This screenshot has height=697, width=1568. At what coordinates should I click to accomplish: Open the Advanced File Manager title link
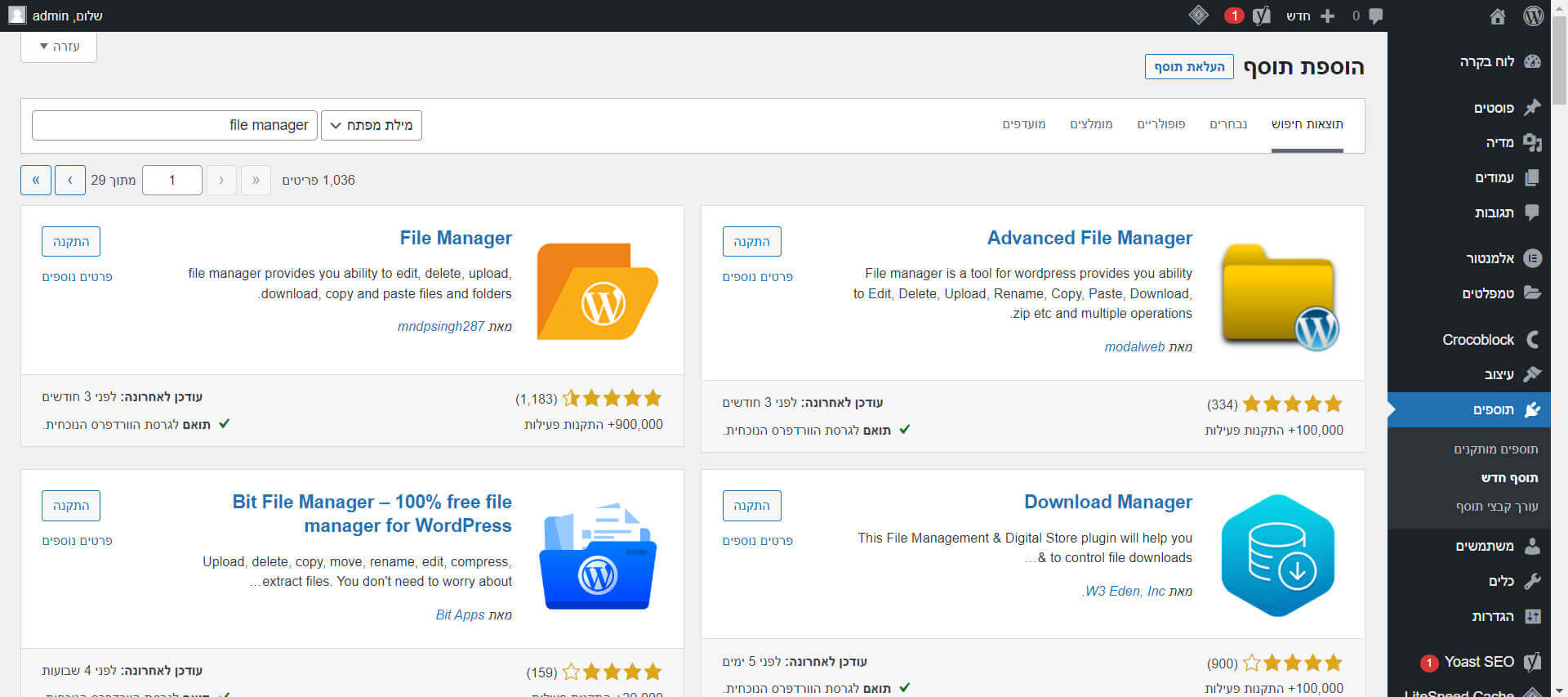click(1089, 238)
